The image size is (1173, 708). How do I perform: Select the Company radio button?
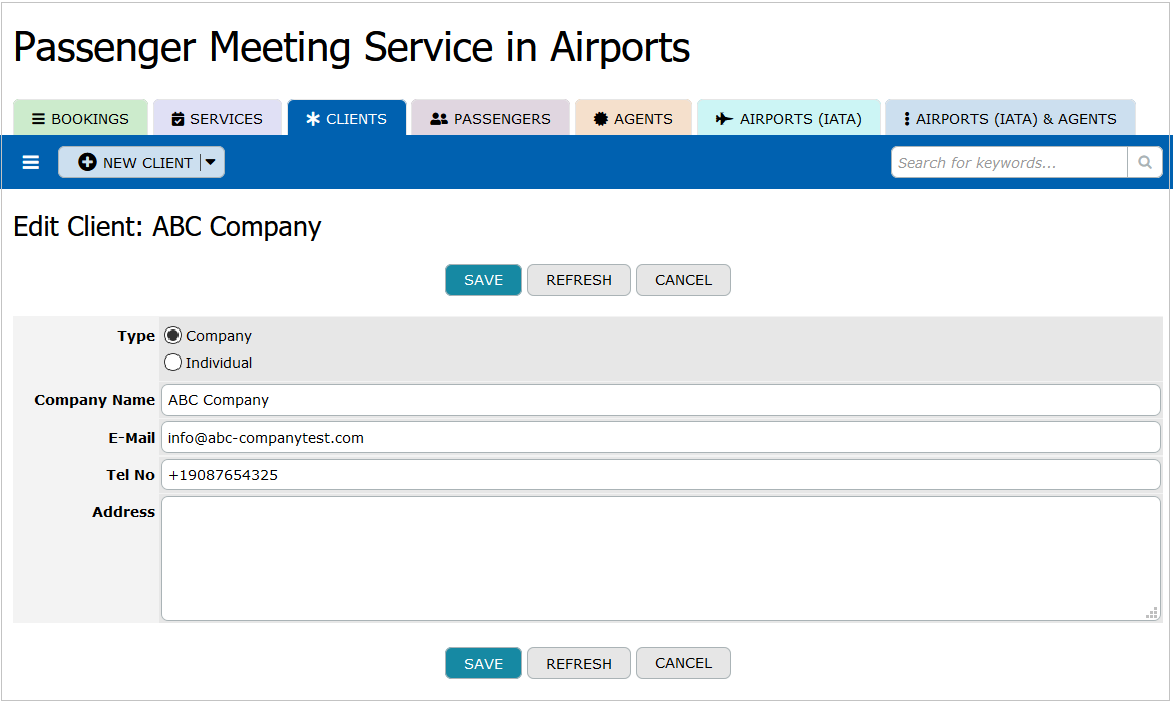173,336
